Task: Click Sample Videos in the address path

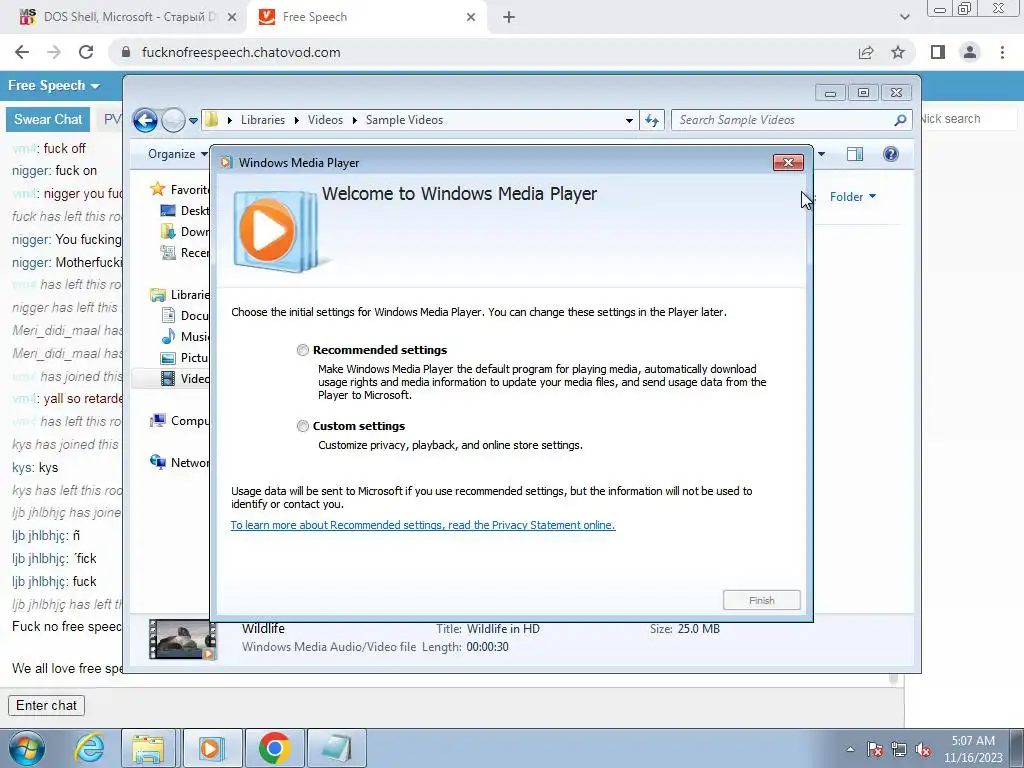Action: (404, 120)
